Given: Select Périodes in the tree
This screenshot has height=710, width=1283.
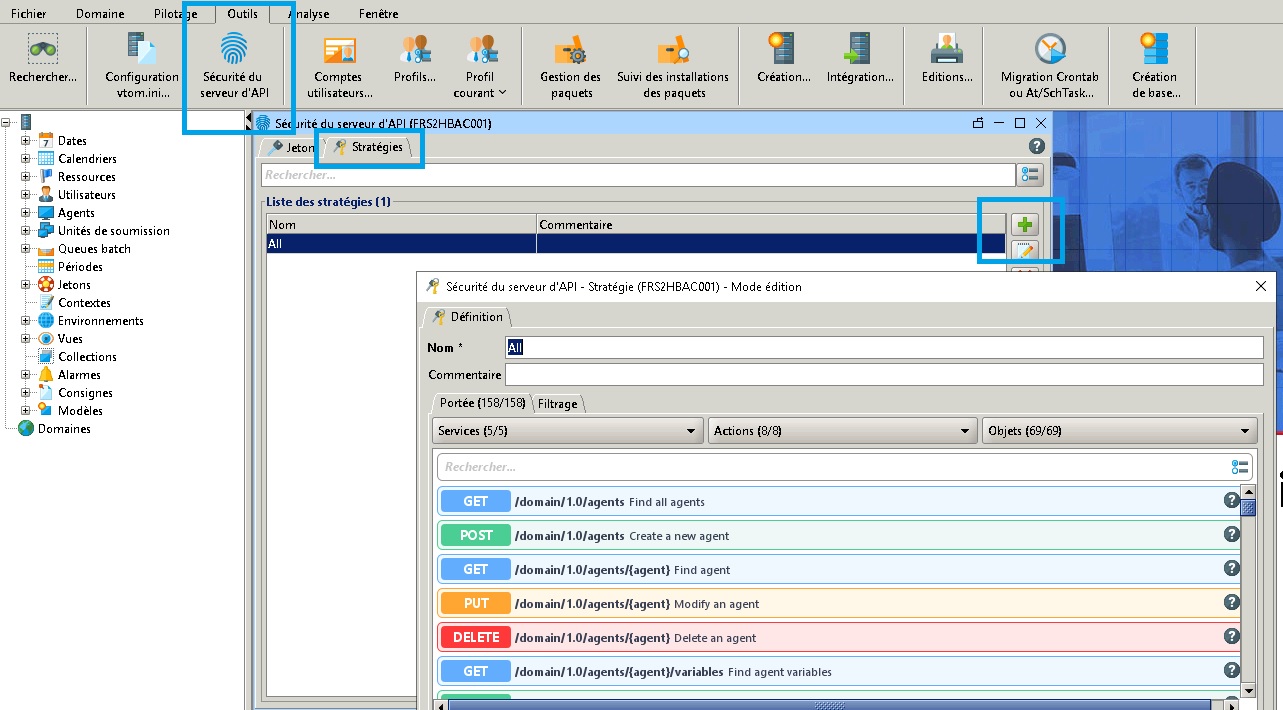Looking at the screenshot, I should tap(80, 267).
